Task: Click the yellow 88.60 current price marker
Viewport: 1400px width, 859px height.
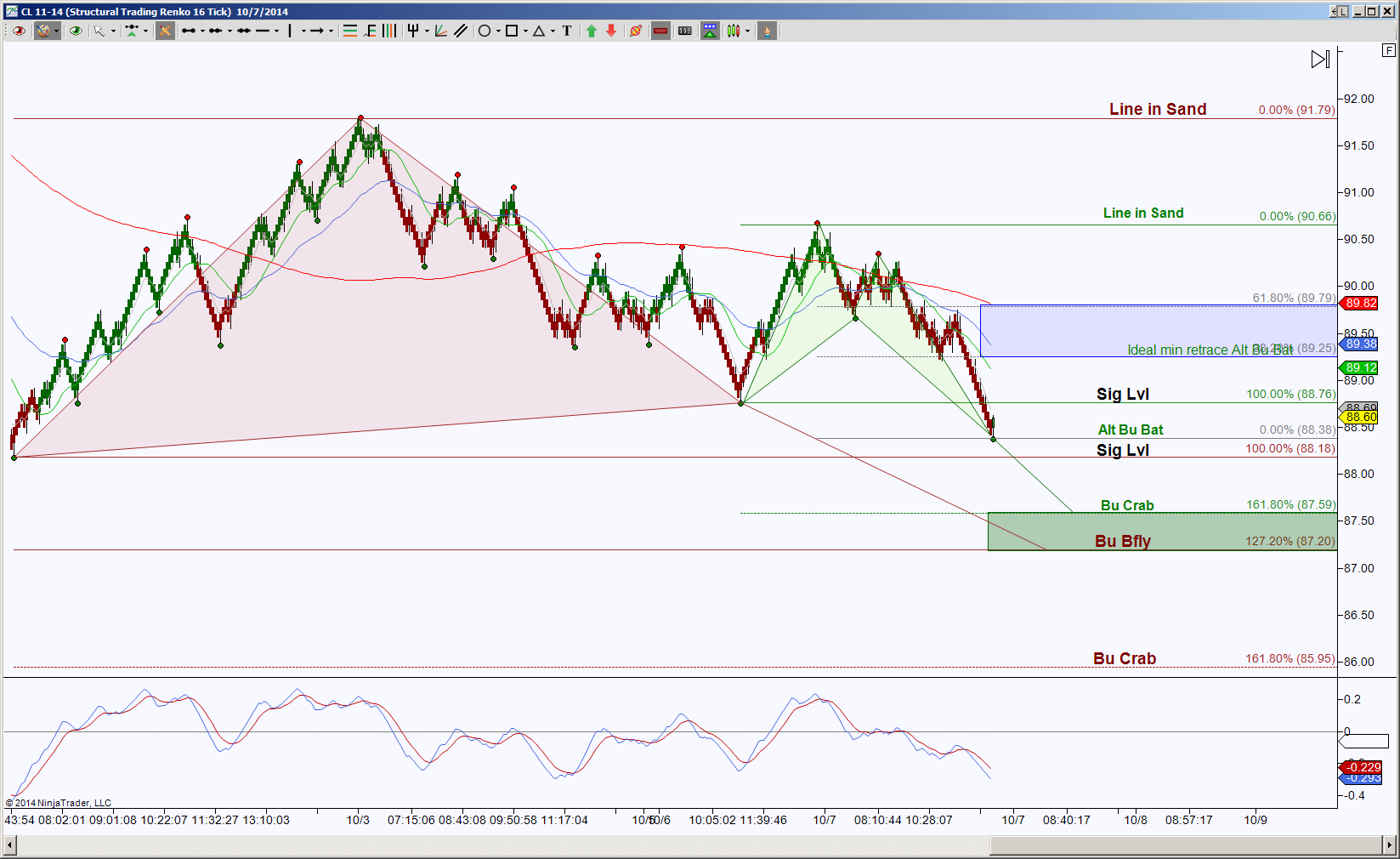Action: (x=1359, y=418)
